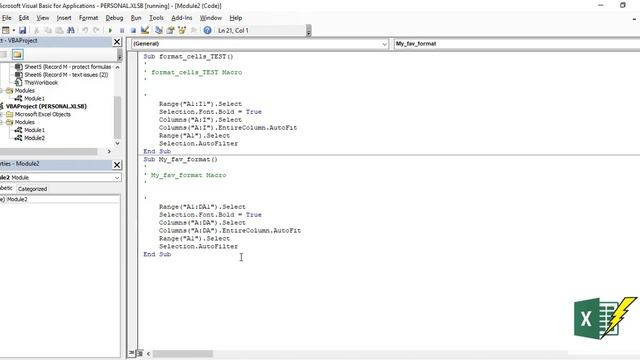The width and height of the screenshot is (640, 360).
Task: Open the Format menu
Action: point(89,18)
